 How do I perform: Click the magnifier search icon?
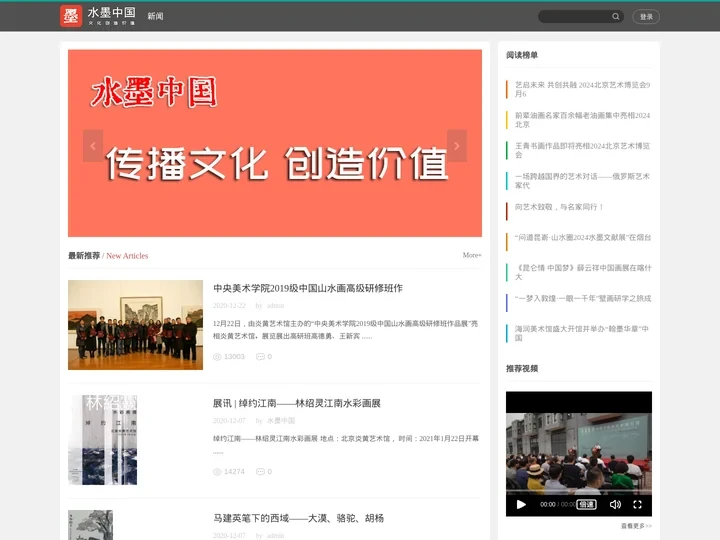tap(616, 17)
